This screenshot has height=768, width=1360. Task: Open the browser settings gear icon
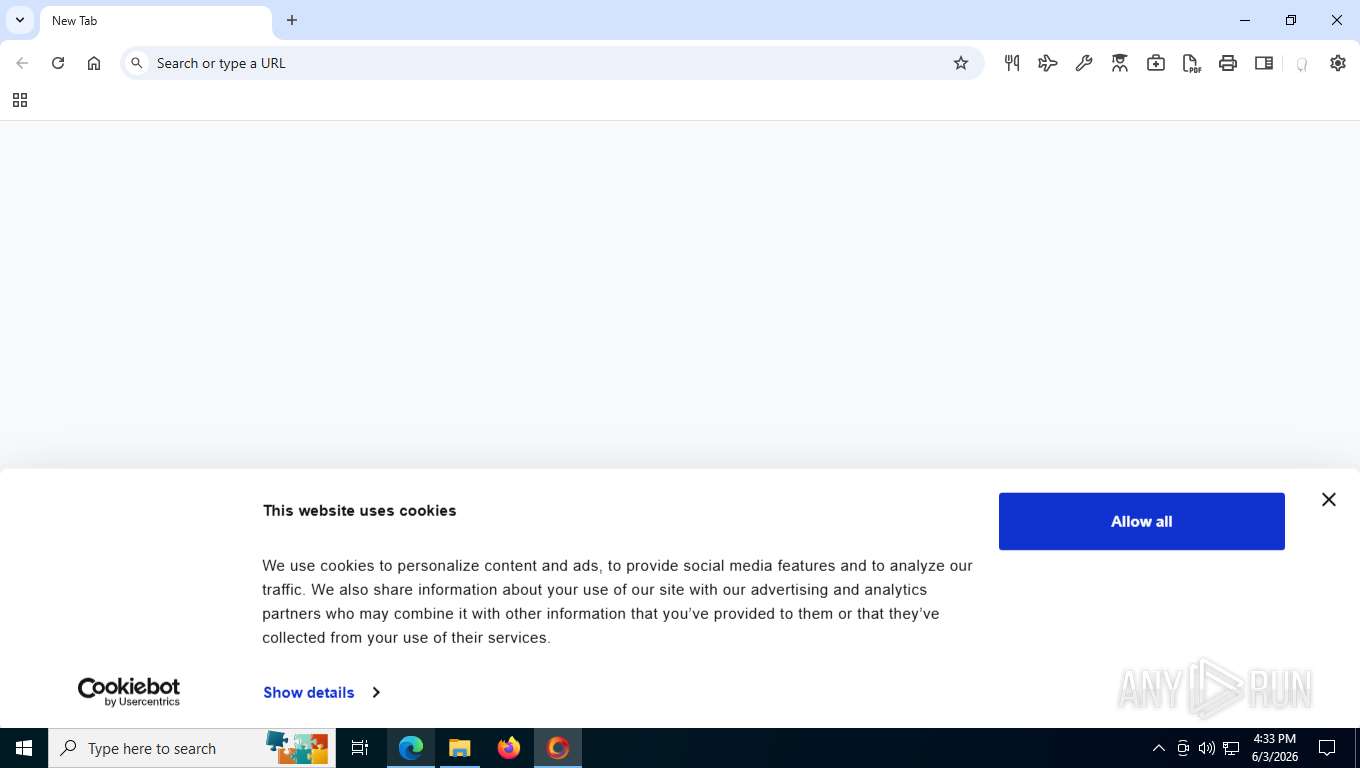[1338, 63]
